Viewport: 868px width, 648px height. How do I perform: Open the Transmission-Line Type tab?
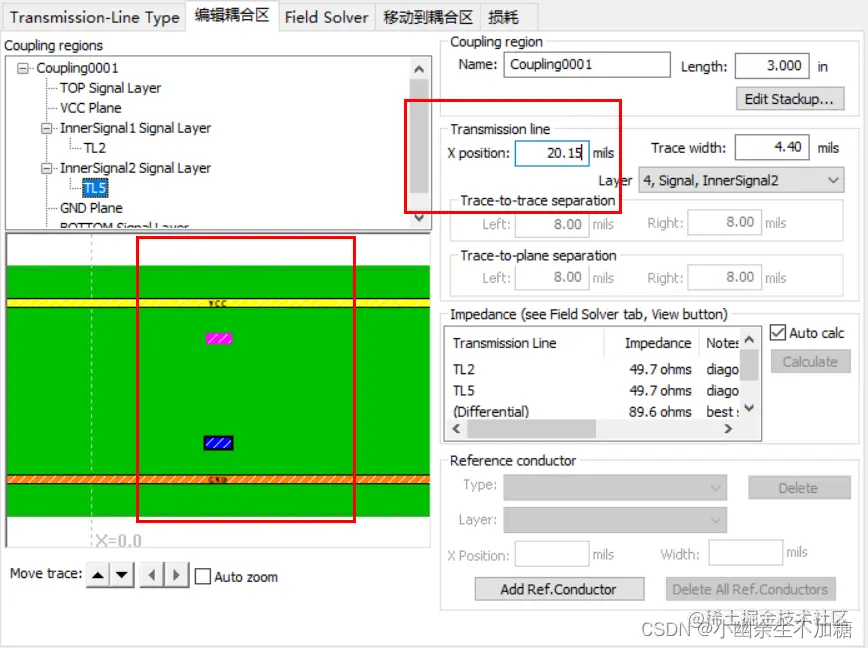click(95, 17)
